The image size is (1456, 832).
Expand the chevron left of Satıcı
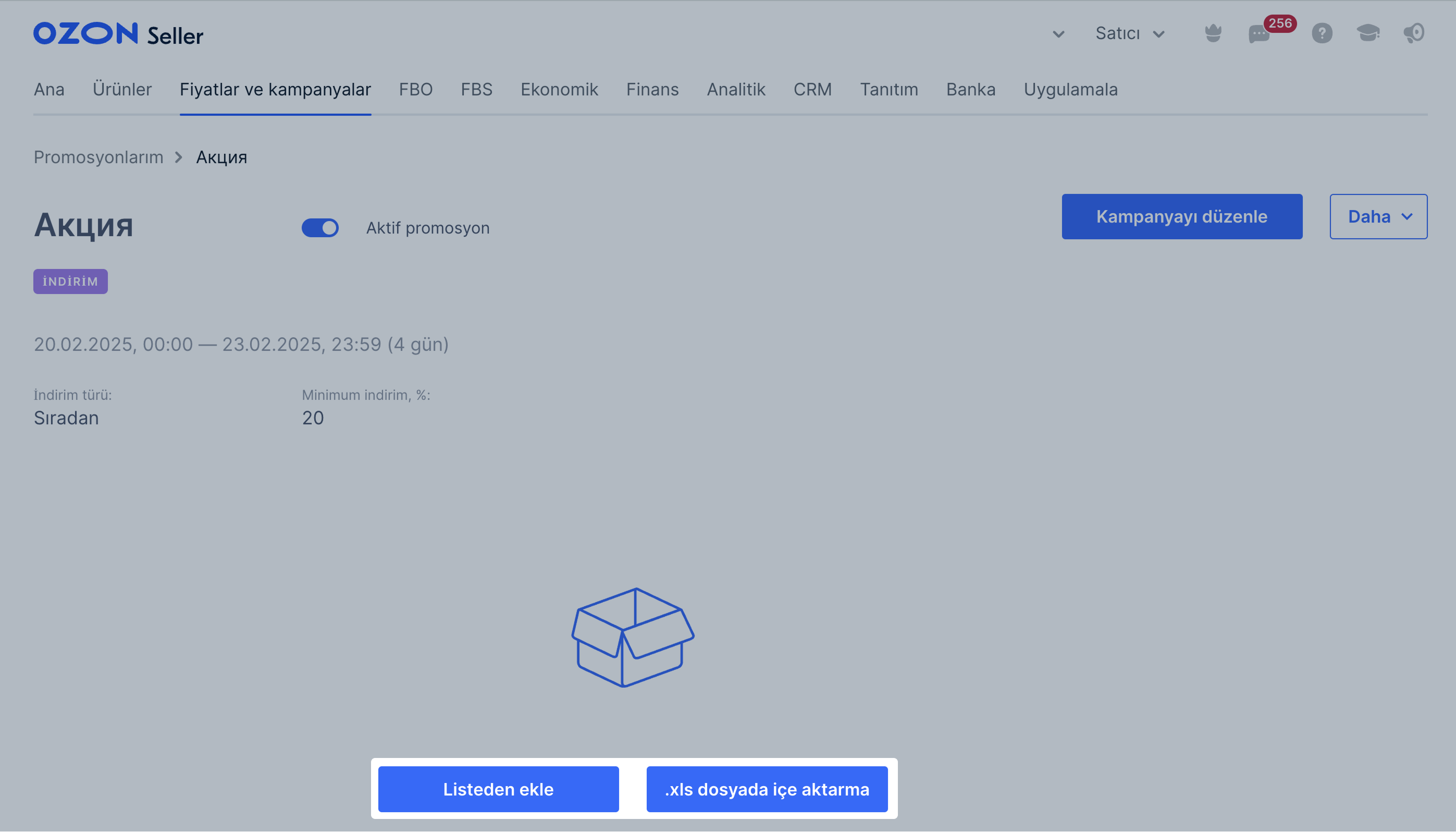click(1058, 34)
